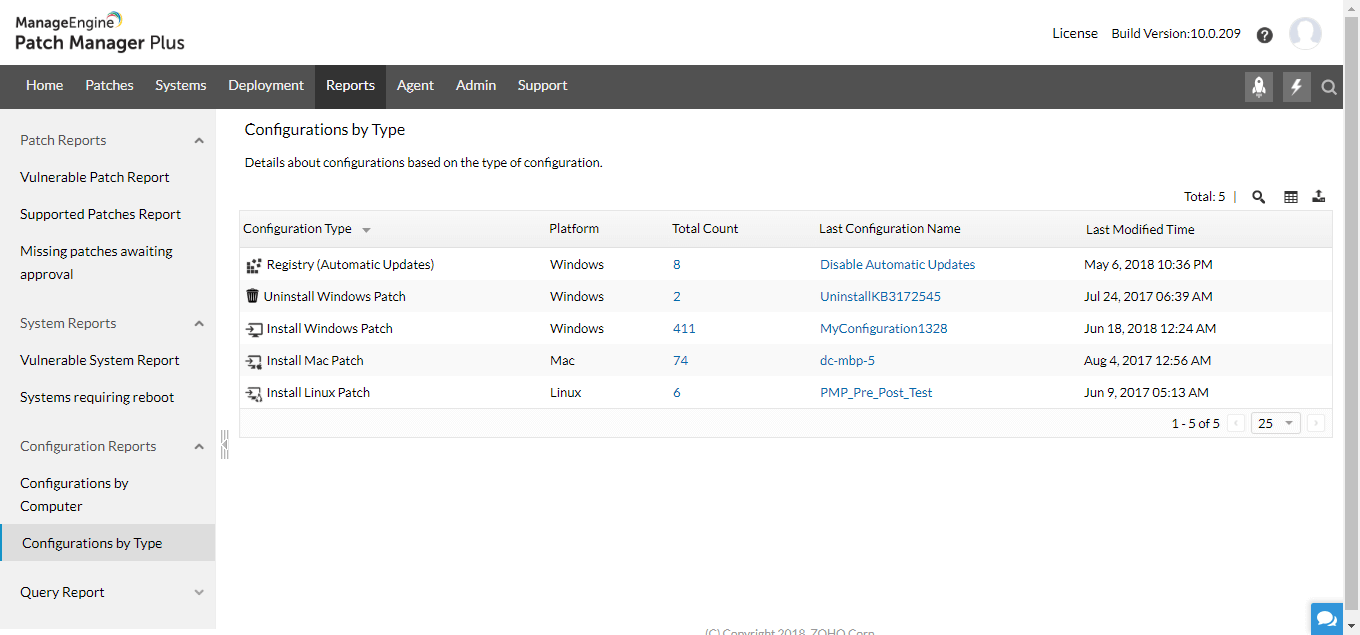Image resolution: width=1360 pixels, height=635 pixels.
Task: Click the sidebar collapse handle
Action: [x=225, y=443]
